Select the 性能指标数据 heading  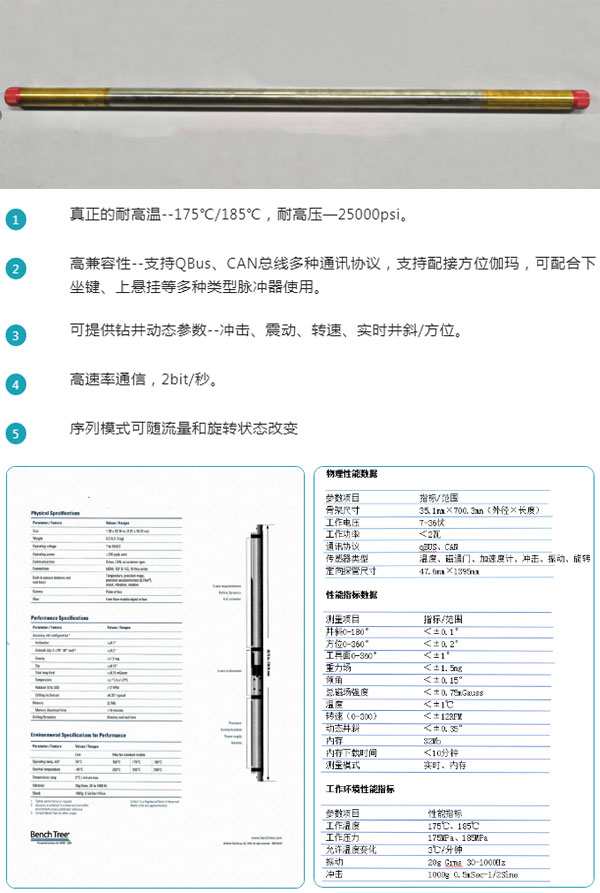(x=352, y=594)
